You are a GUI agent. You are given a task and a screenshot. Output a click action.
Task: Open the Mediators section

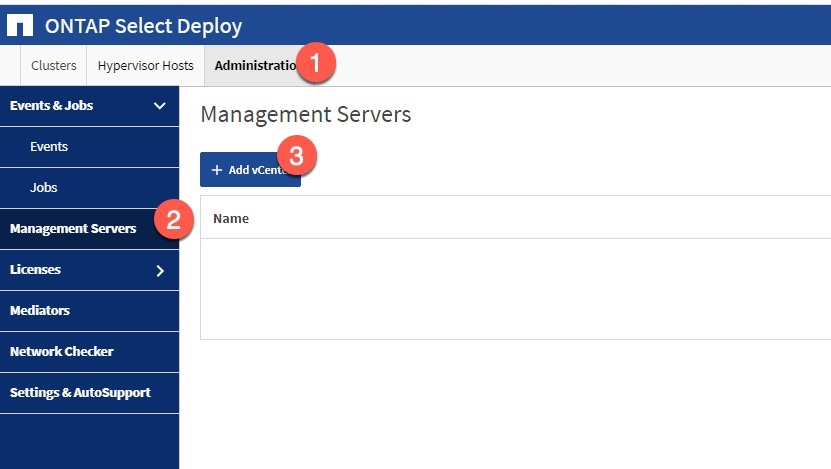pyautogui.click(x=40, y=311)
